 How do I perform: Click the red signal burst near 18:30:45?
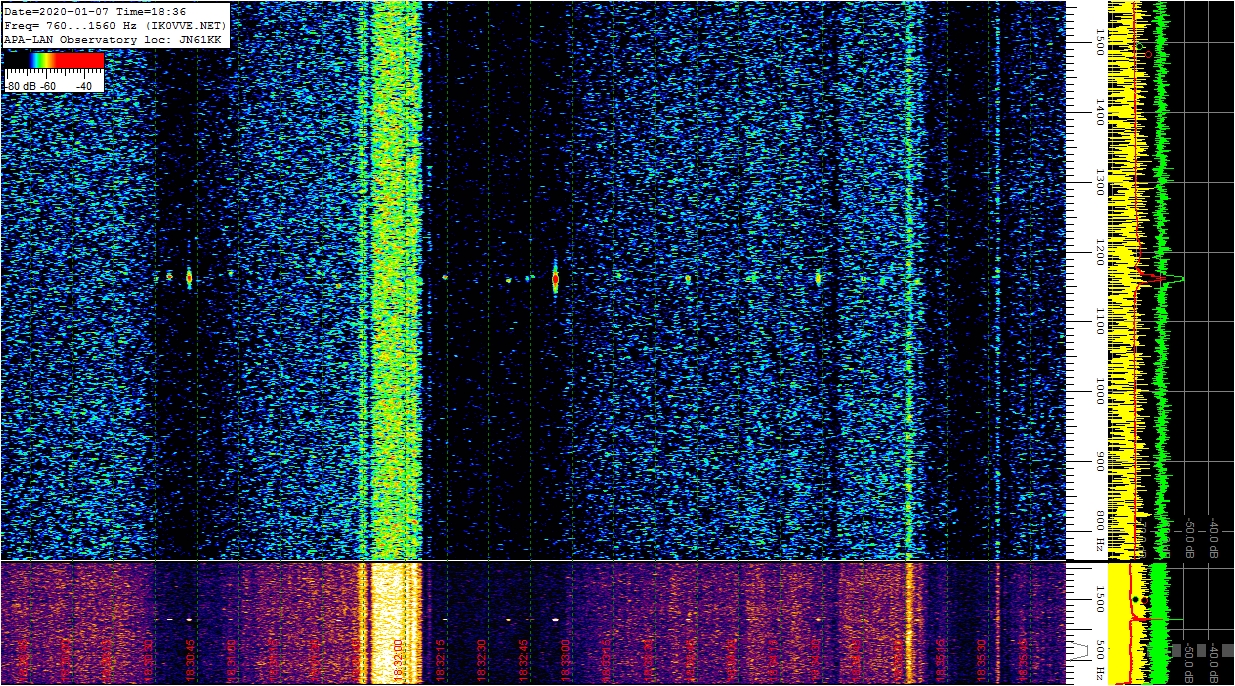(188, 278)
